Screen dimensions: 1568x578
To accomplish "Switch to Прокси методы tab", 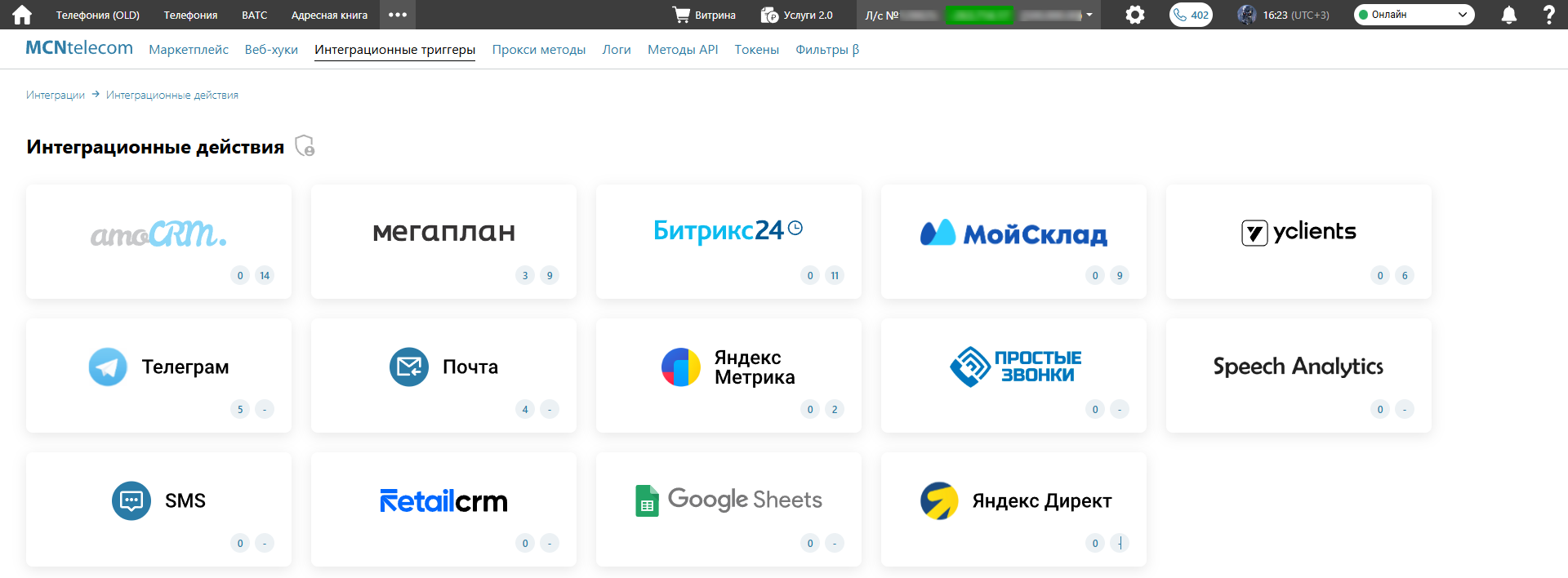I will [x=539, y=50].
